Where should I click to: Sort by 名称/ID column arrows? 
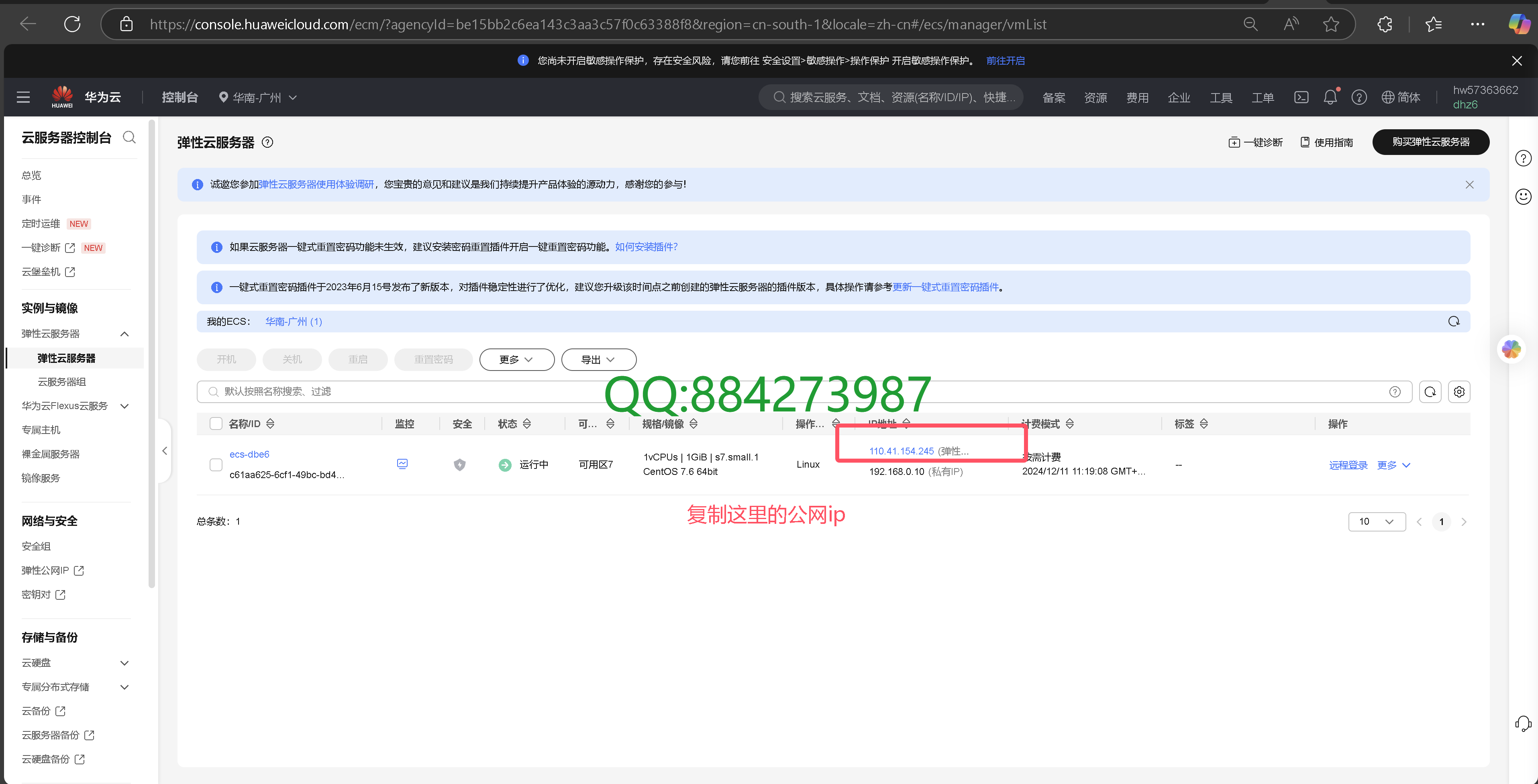coord(271,424)
